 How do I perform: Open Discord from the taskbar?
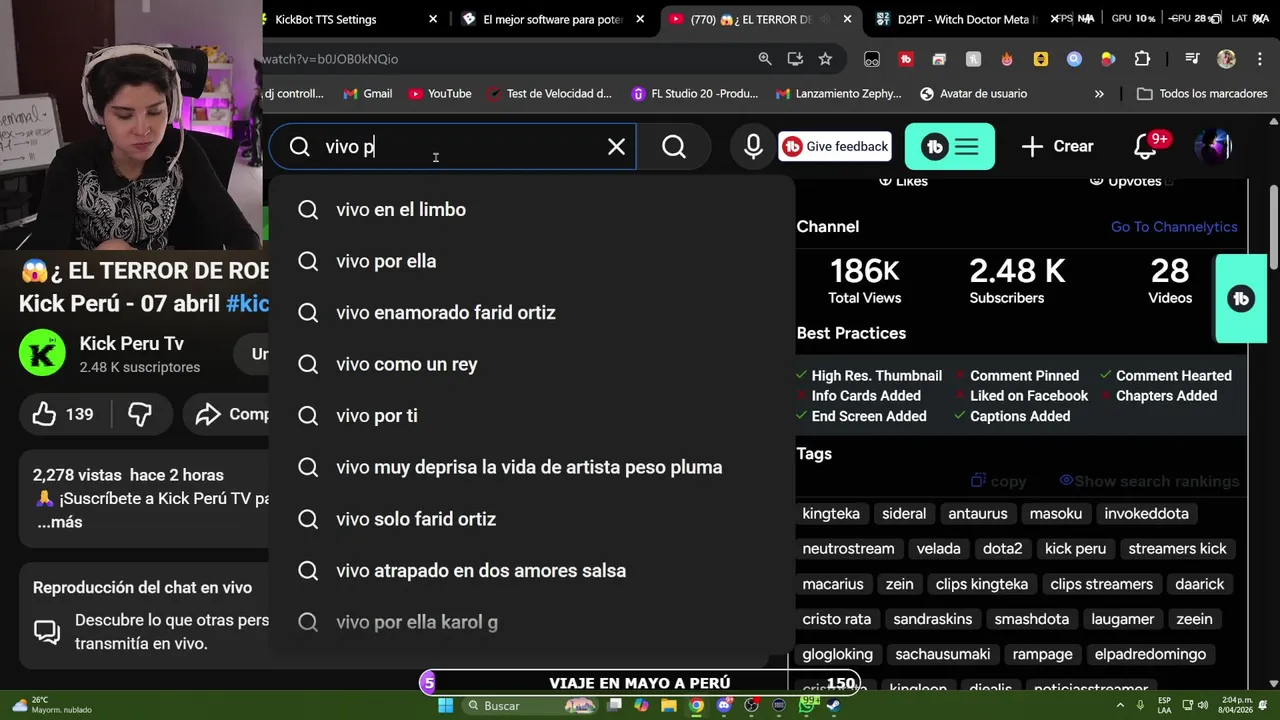[x=724, y=706]
